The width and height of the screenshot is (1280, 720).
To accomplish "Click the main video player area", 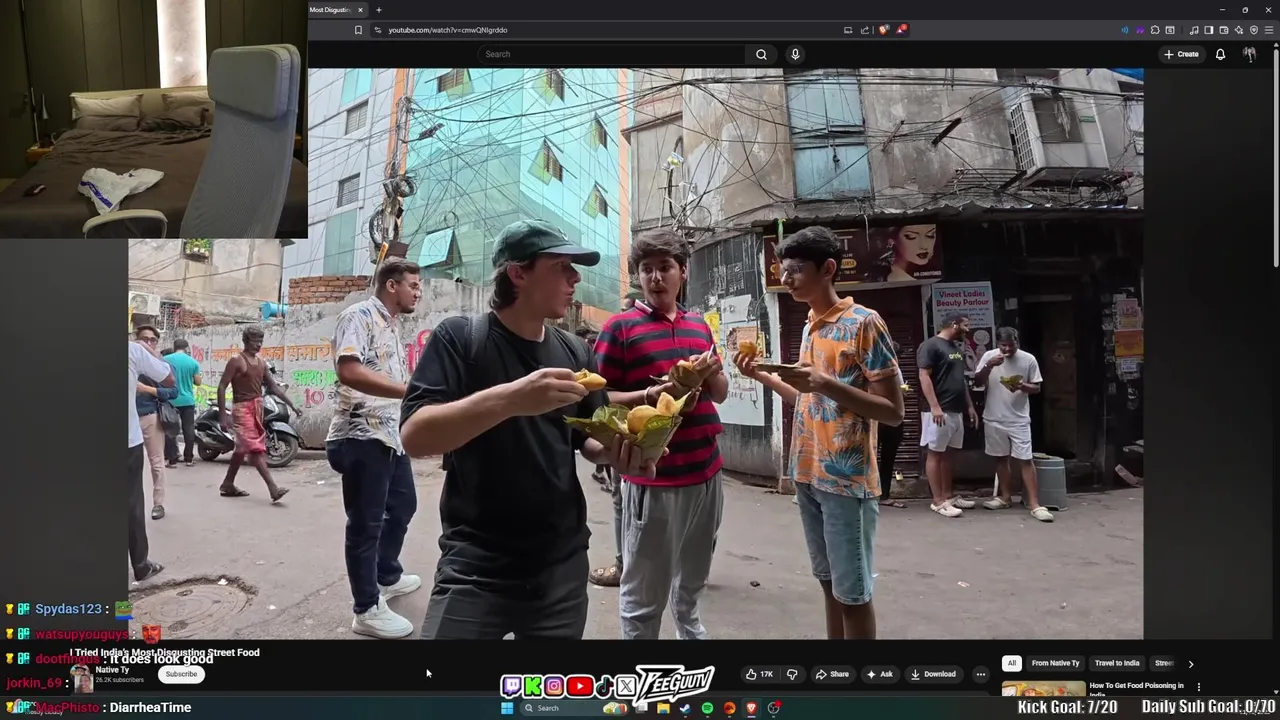I will [635, 353].
